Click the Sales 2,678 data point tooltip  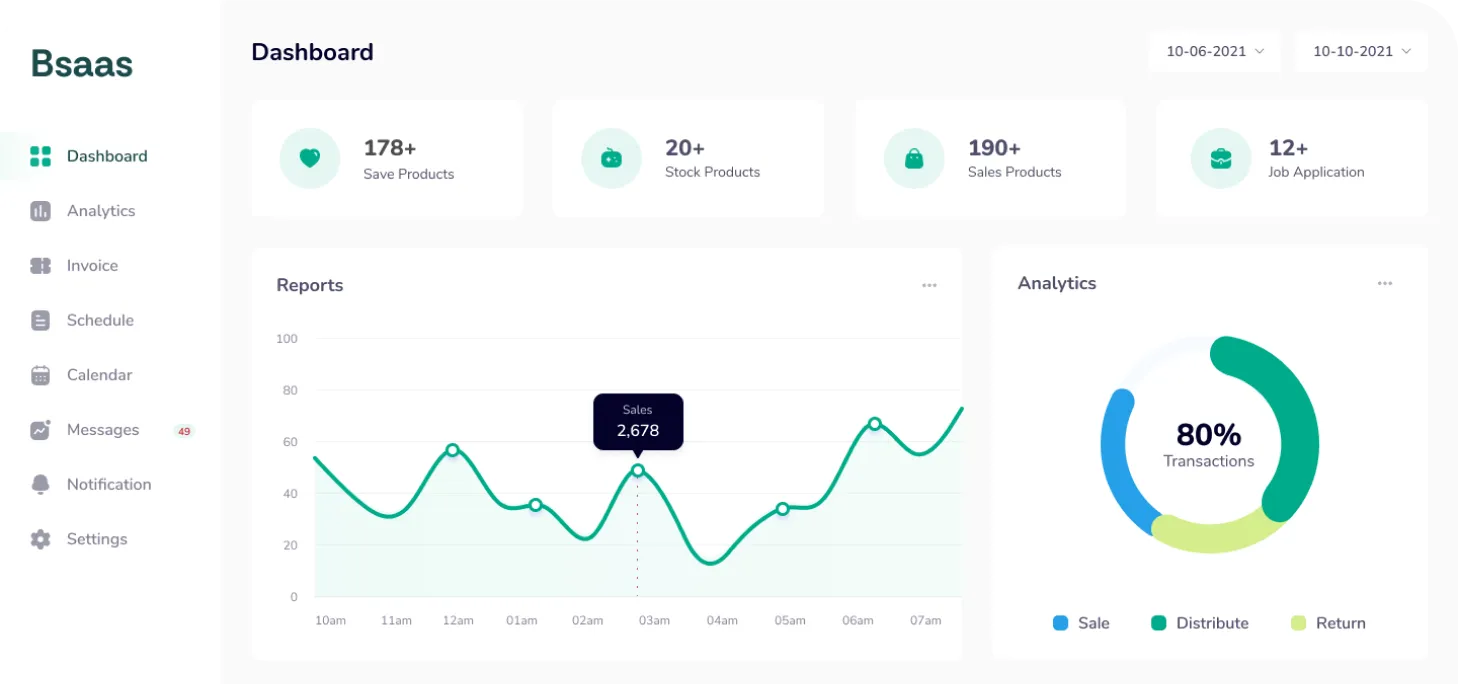[x=638, y=421]
